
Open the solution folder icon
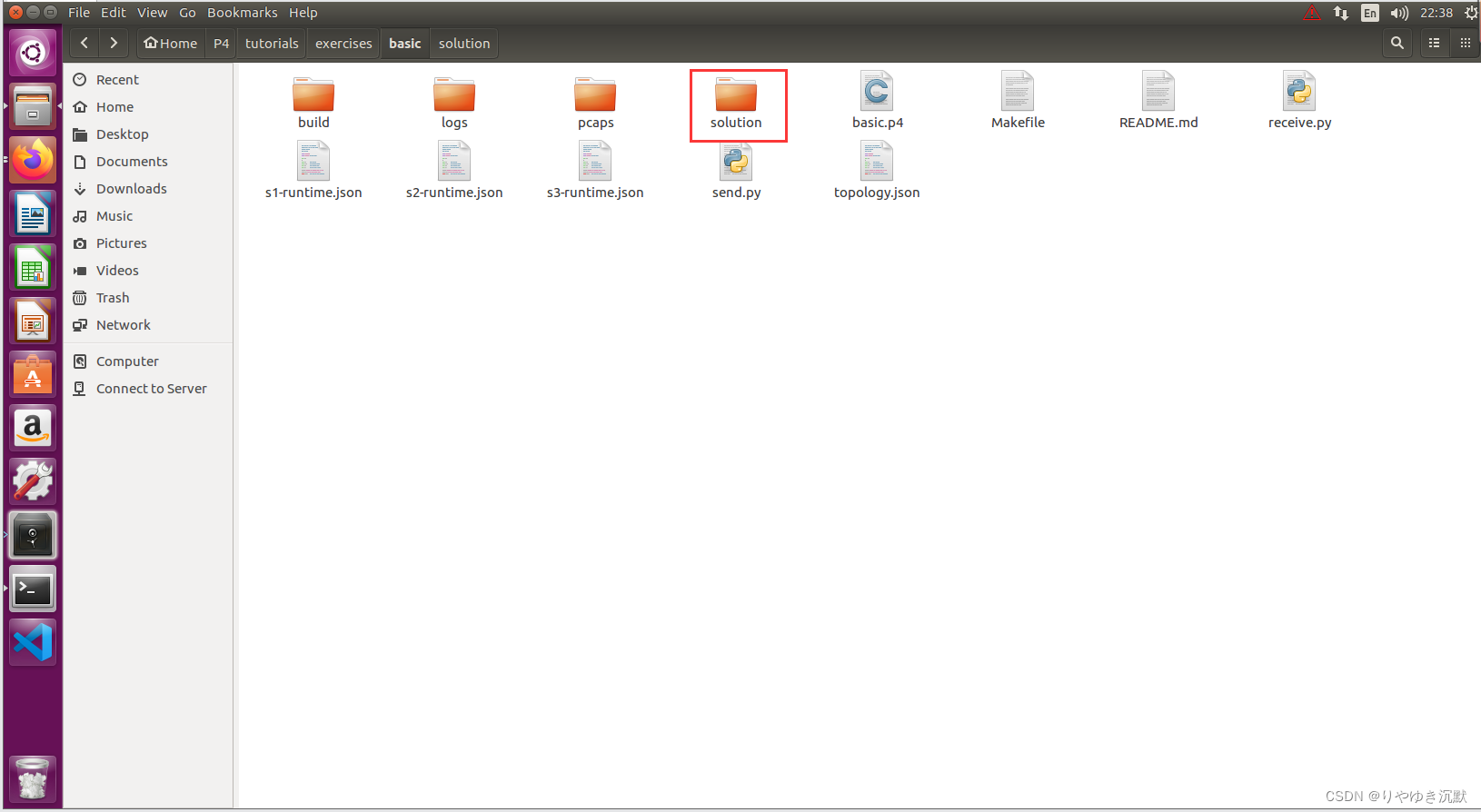[736, 94]
